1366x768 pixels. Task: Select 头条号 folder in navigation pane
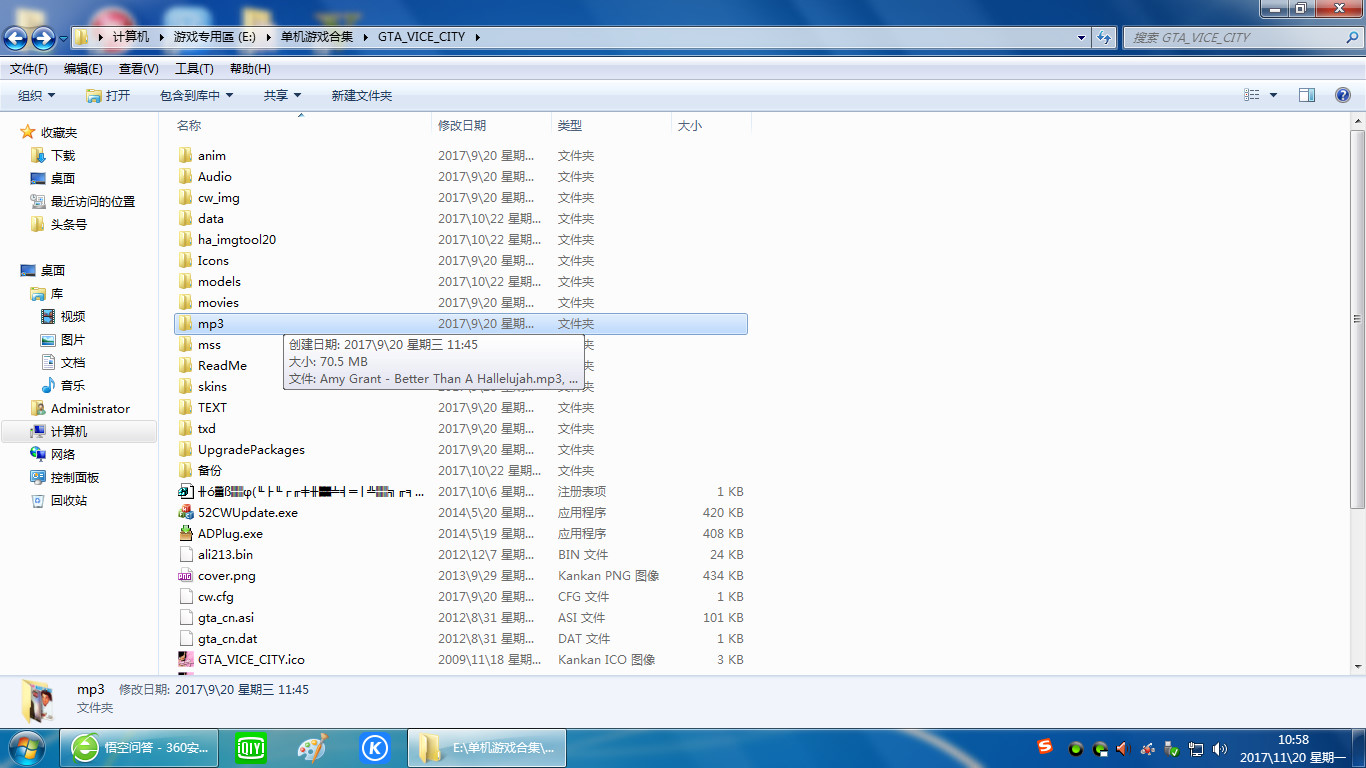[x=69, y=224]
